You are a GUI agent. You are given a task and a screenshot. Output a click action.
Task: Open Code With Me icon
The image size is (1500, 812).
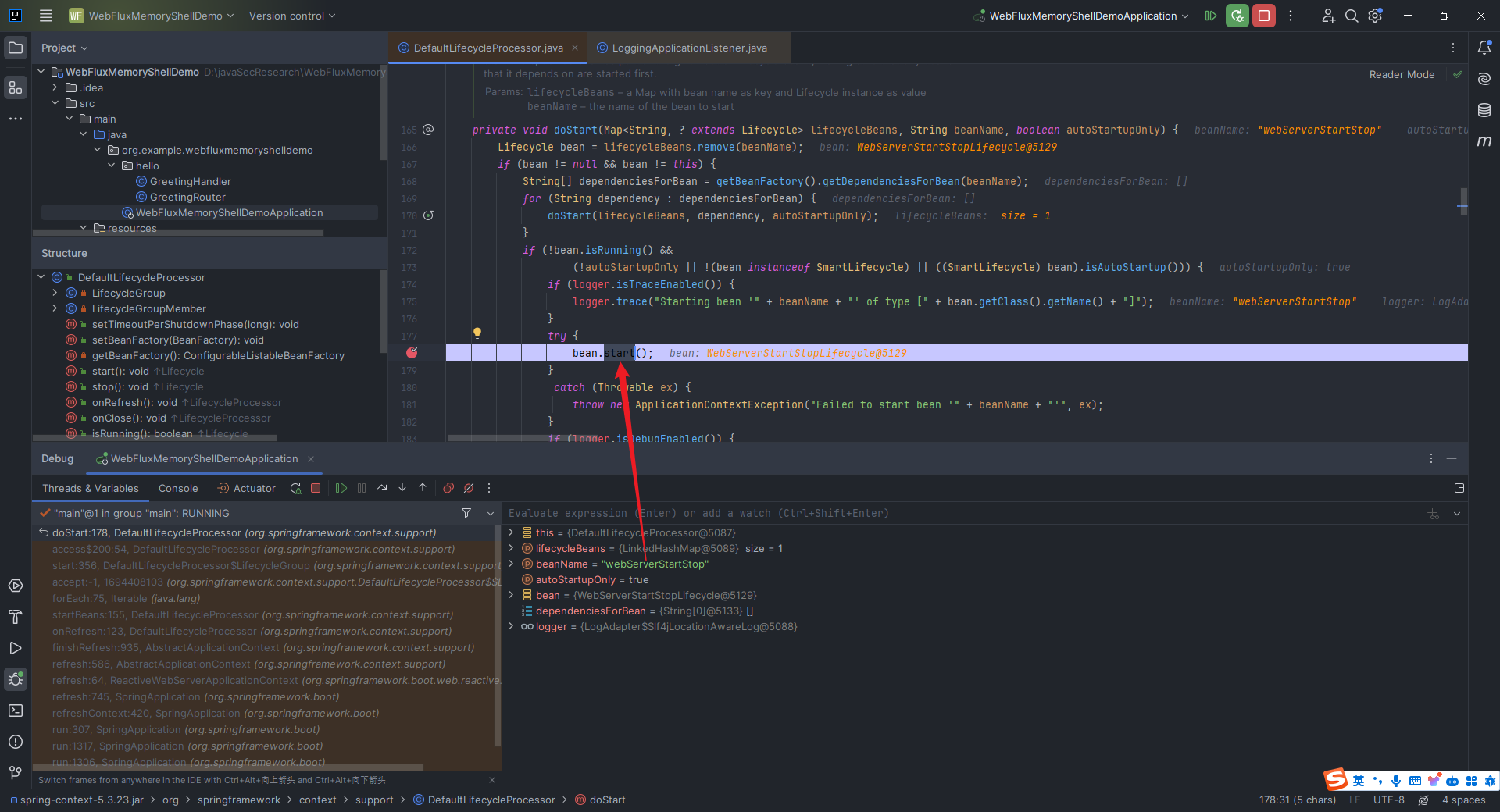click(x=1328, y=16)
